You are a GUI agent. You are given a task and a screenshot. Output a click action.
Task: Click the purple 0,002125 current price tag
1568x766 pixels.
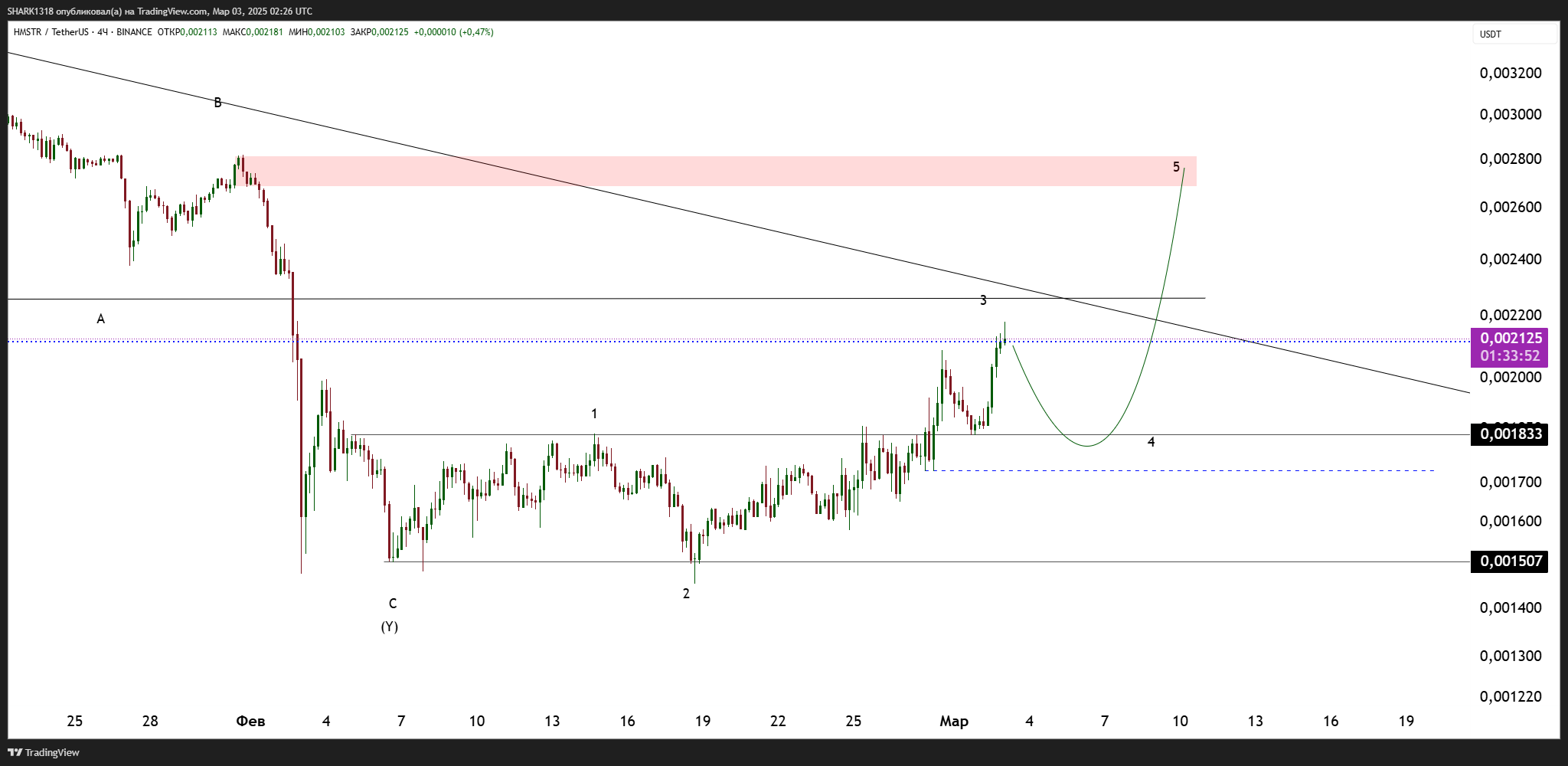(x=1511, y=339)
